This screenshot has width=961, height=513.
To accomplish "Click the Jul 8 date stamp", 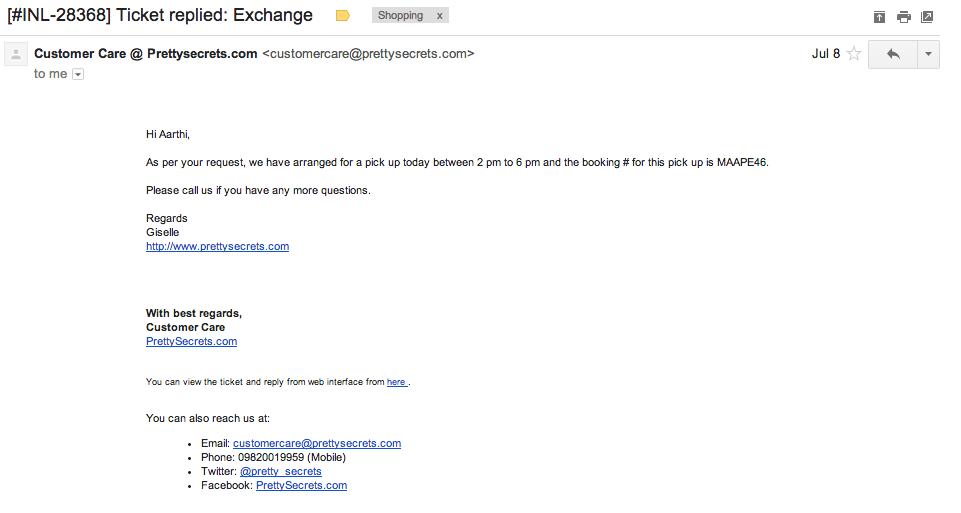I will point(825,54).
